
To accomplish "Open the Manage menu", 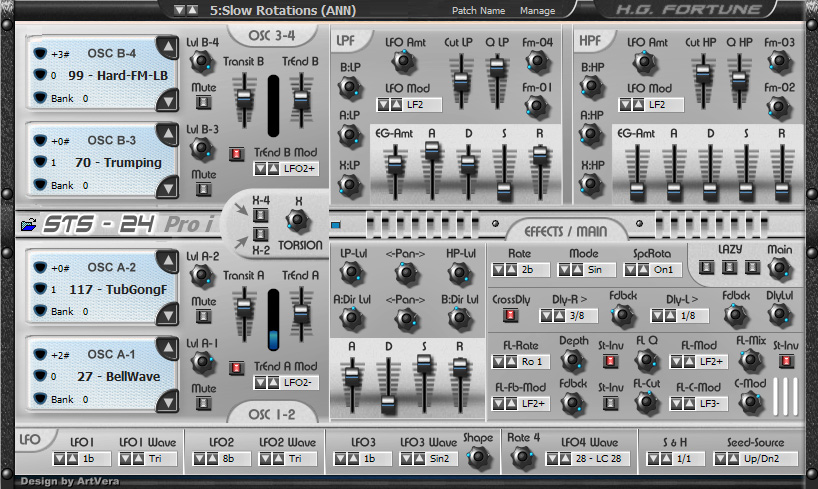I will [537, 10].
